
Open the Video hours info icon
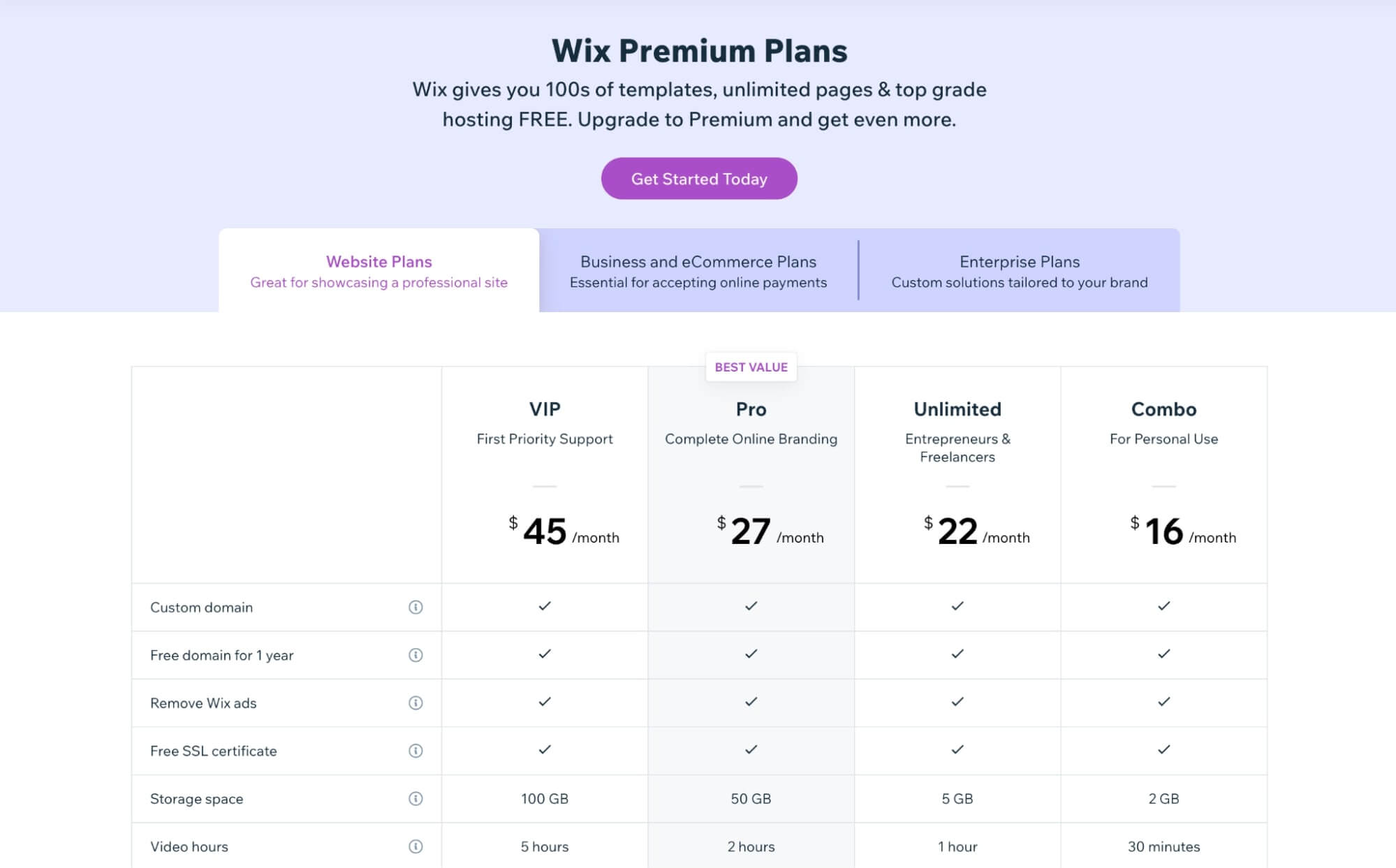[x=416, y=846]
